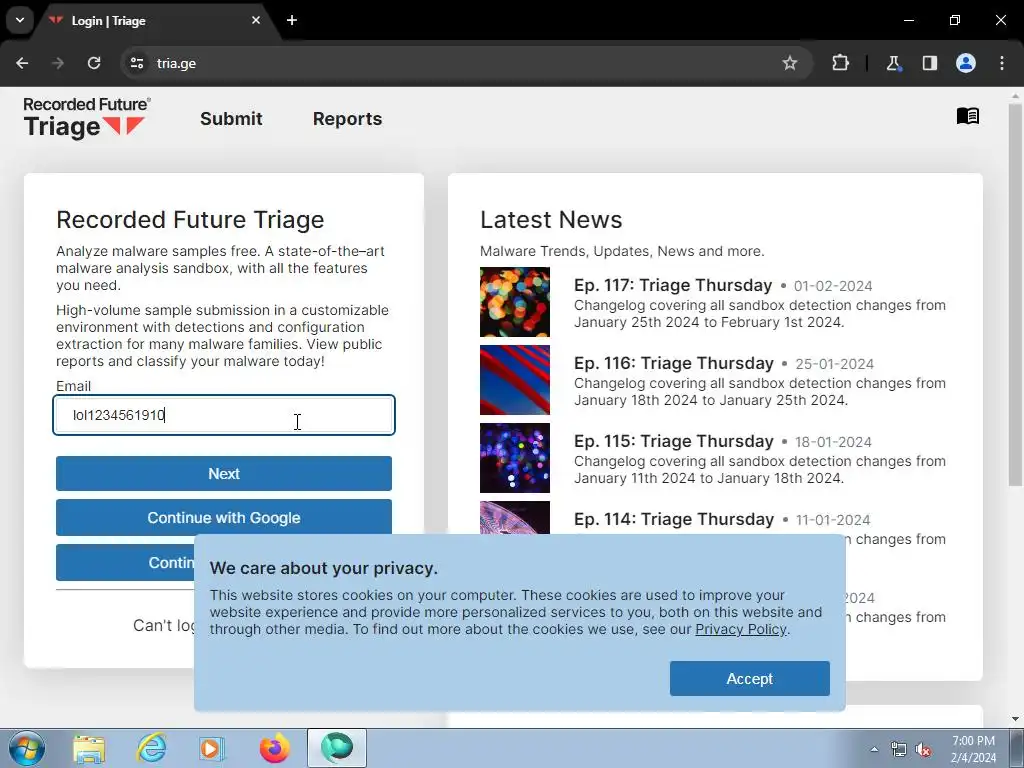Open the Privacy Policy link
Screen dimensions: 1024x768
[x=741, y=630]
